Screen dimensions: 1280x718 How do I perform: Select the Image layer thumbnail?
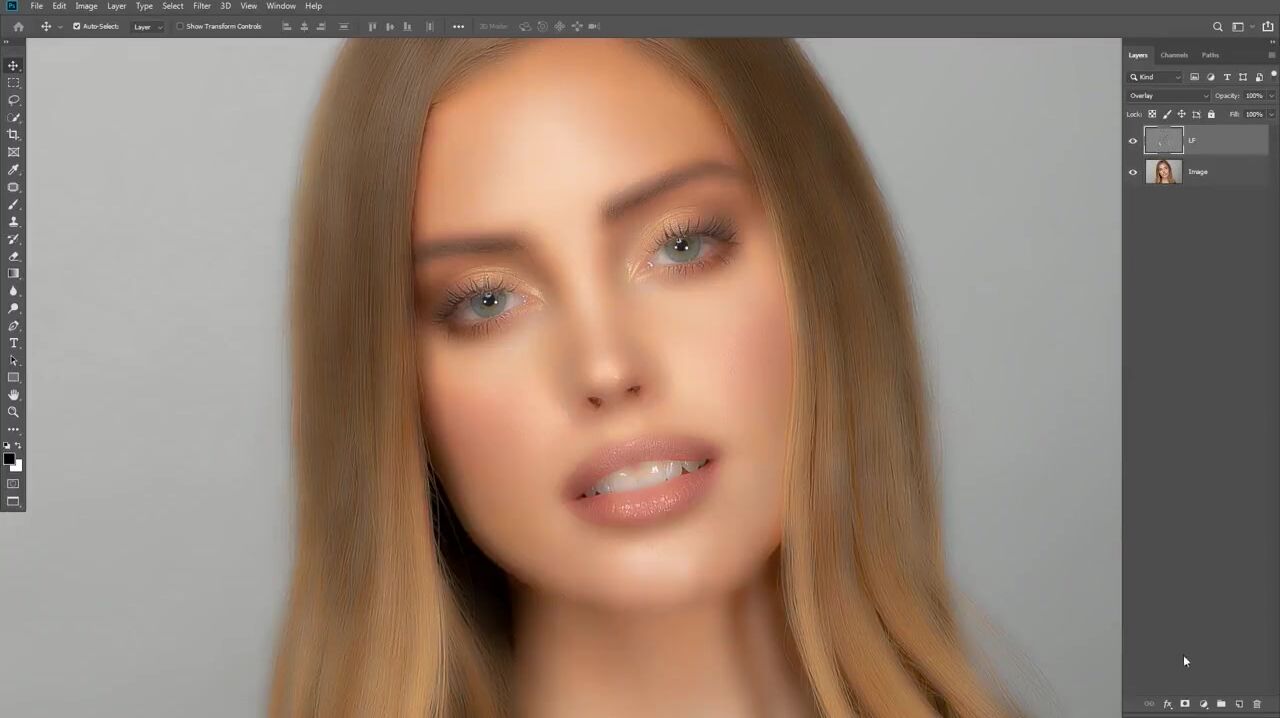pos(1163,172)
